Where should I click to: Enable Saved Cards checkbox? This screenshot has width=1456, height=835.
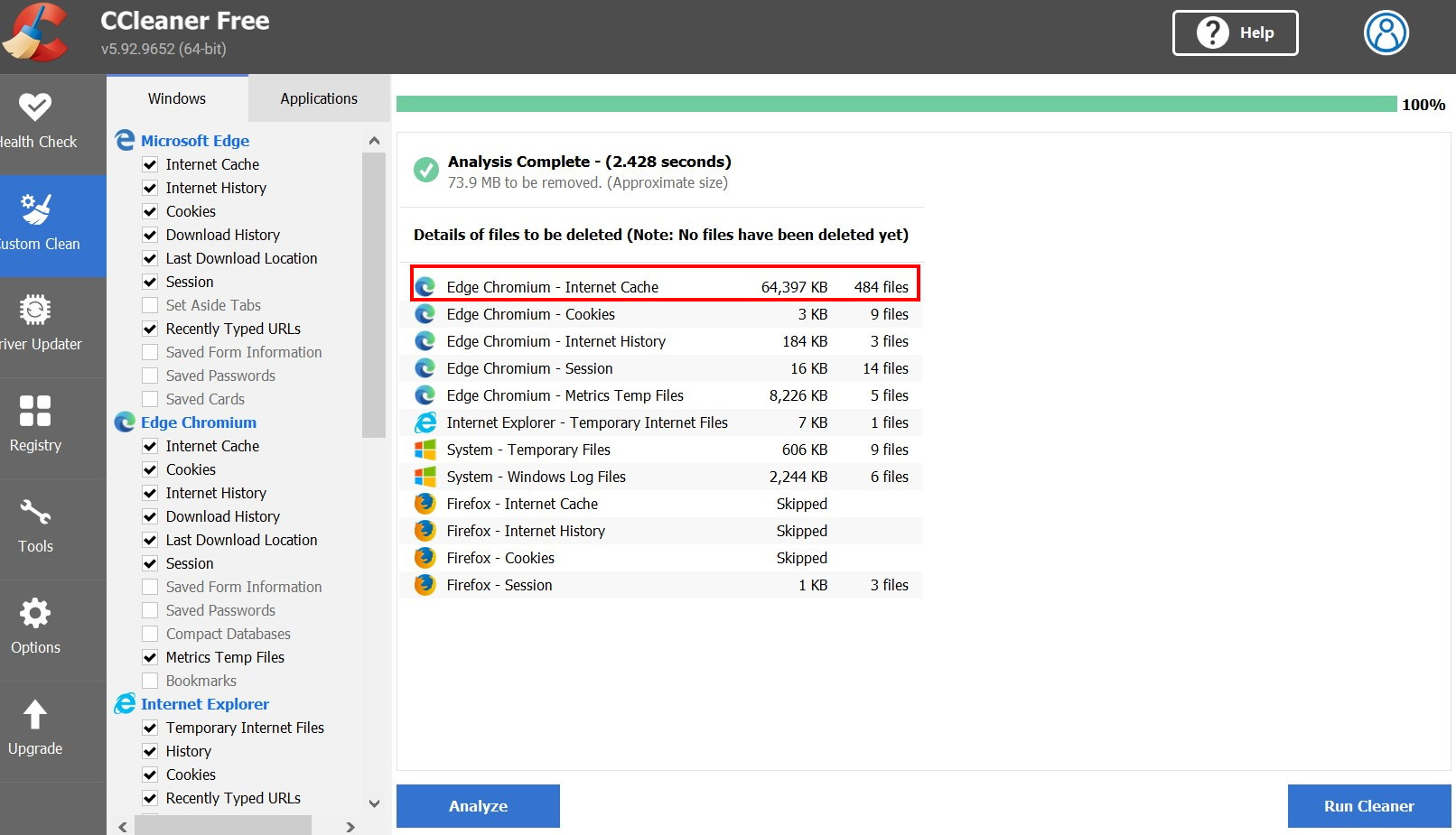pos(150,399)
